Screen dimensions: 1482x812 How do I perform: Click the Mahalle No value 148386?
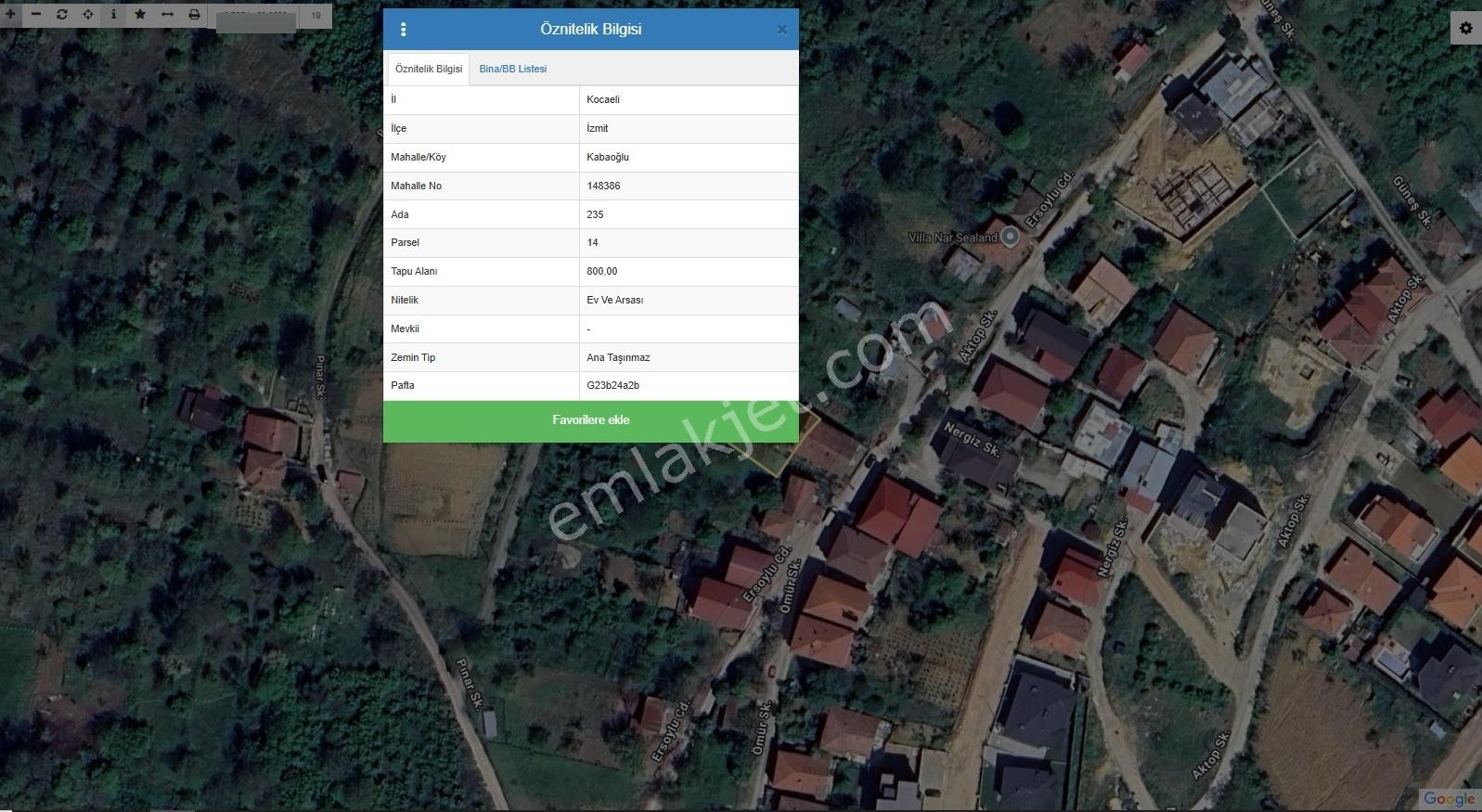603,186
